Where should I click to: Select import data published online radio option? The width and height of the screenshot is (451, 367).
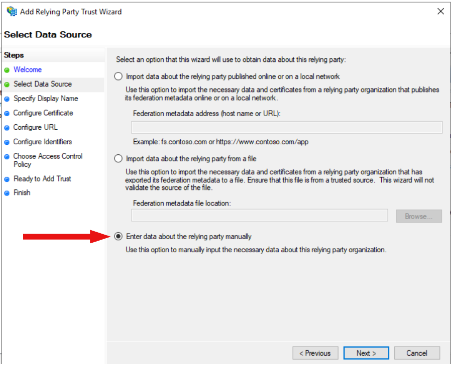pos(118,76)
